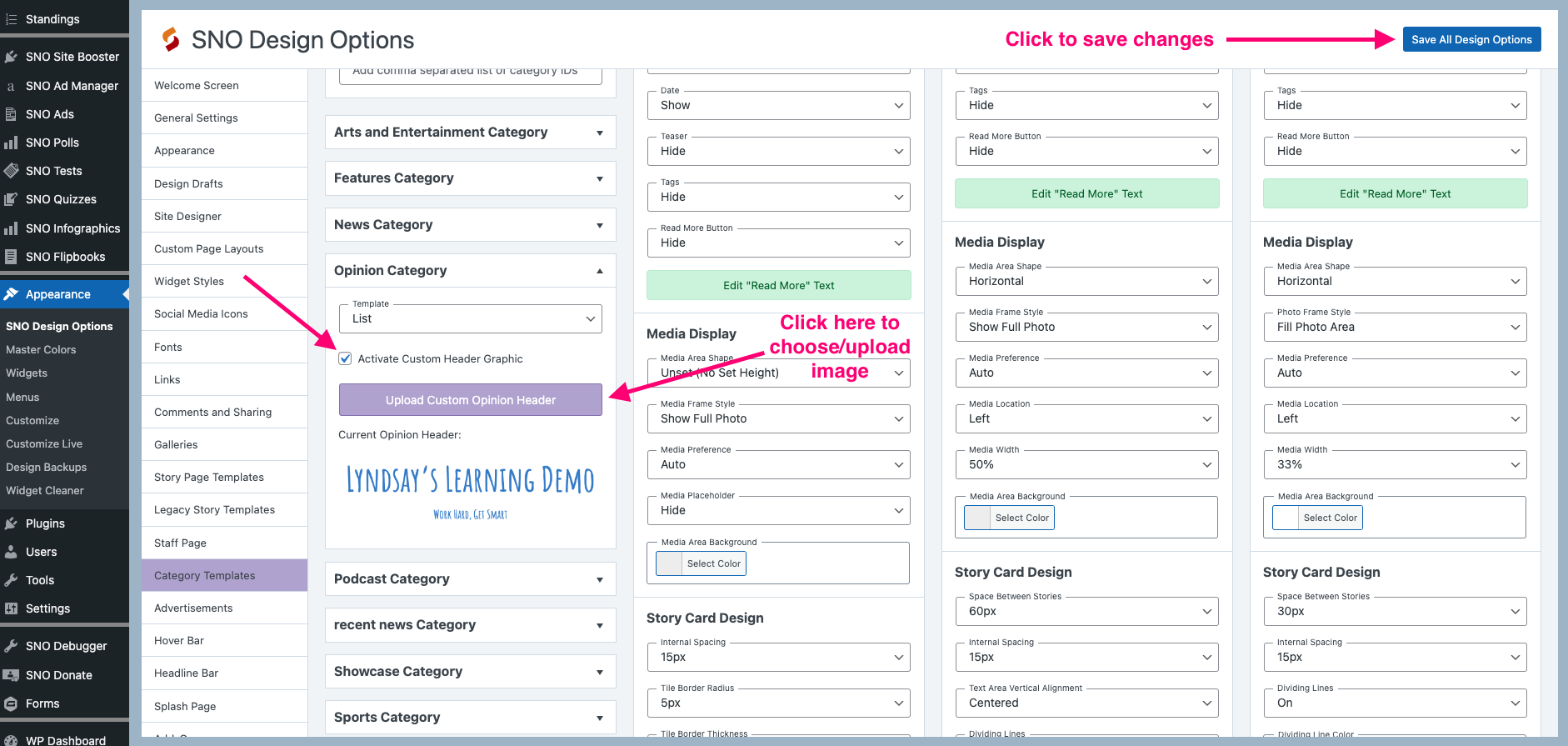Click the Settings sliders icon
1568x746 pixels.
click(x=11, y=608)
